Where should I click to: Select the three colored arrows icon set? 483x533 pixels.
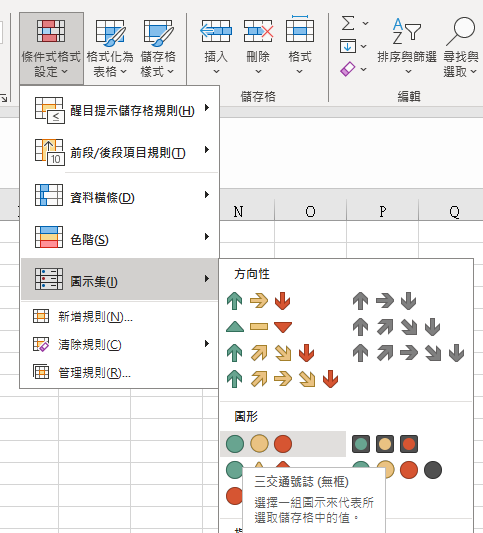[258, 301]
